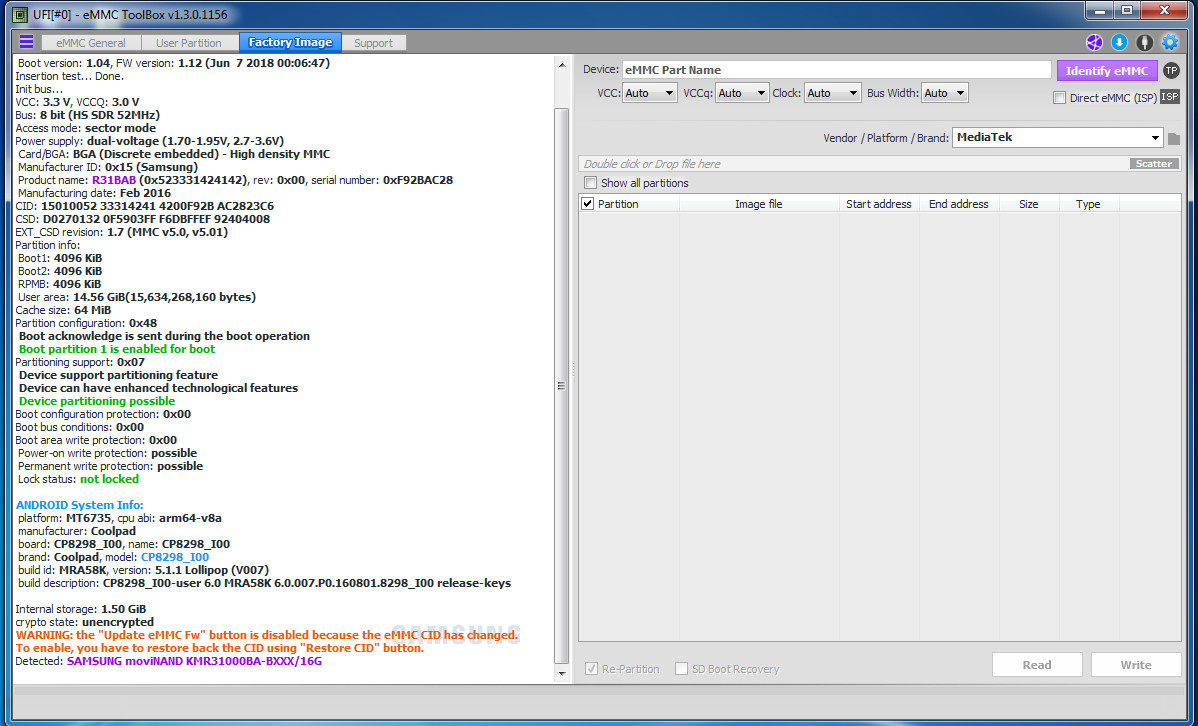Click the blue download arrow icon
The width and height of the screenshot is (1198, 726).
point(1119,42)
